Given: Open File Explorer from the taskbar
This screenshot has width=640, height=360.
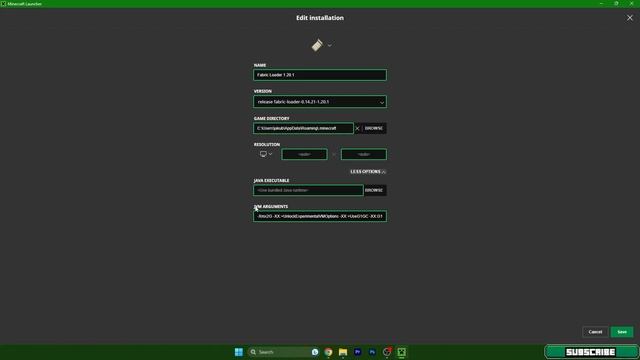Looking at the screenshot, I should point(343,352).
